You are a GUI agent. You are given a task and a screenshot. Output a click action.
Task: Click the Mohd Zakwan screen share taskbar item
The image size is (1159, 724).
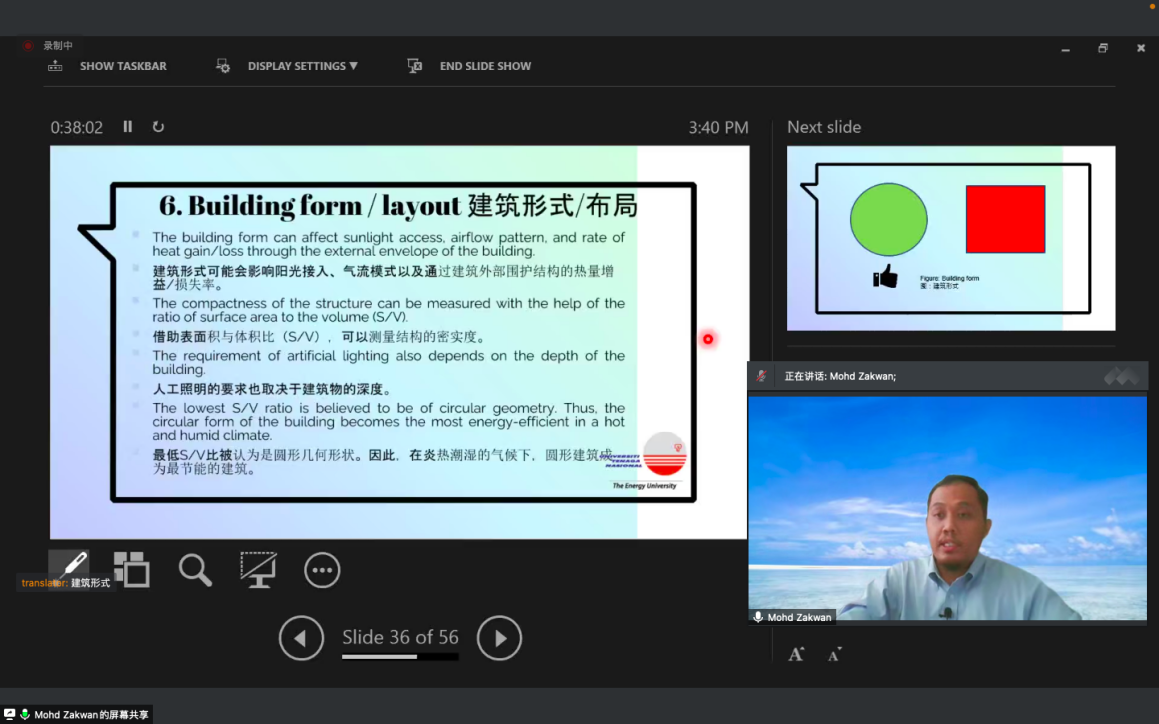(x=80, y=714)
